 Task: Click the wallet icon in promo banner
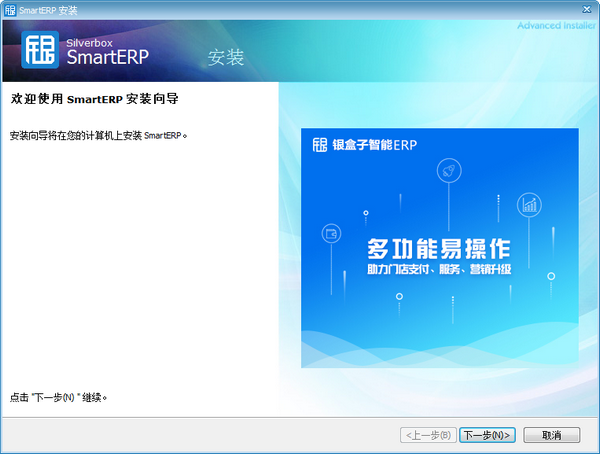[x=331, y=234]
